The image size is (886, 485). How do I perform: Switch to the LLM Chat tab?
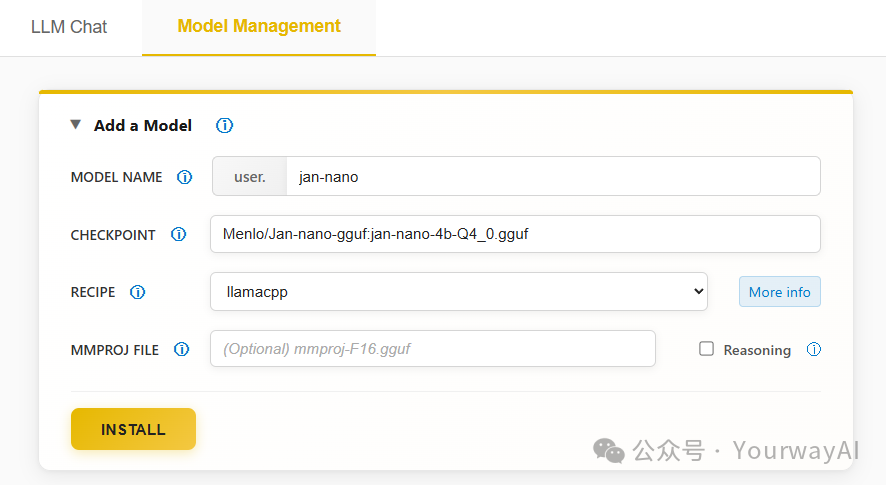click(69, 27)
